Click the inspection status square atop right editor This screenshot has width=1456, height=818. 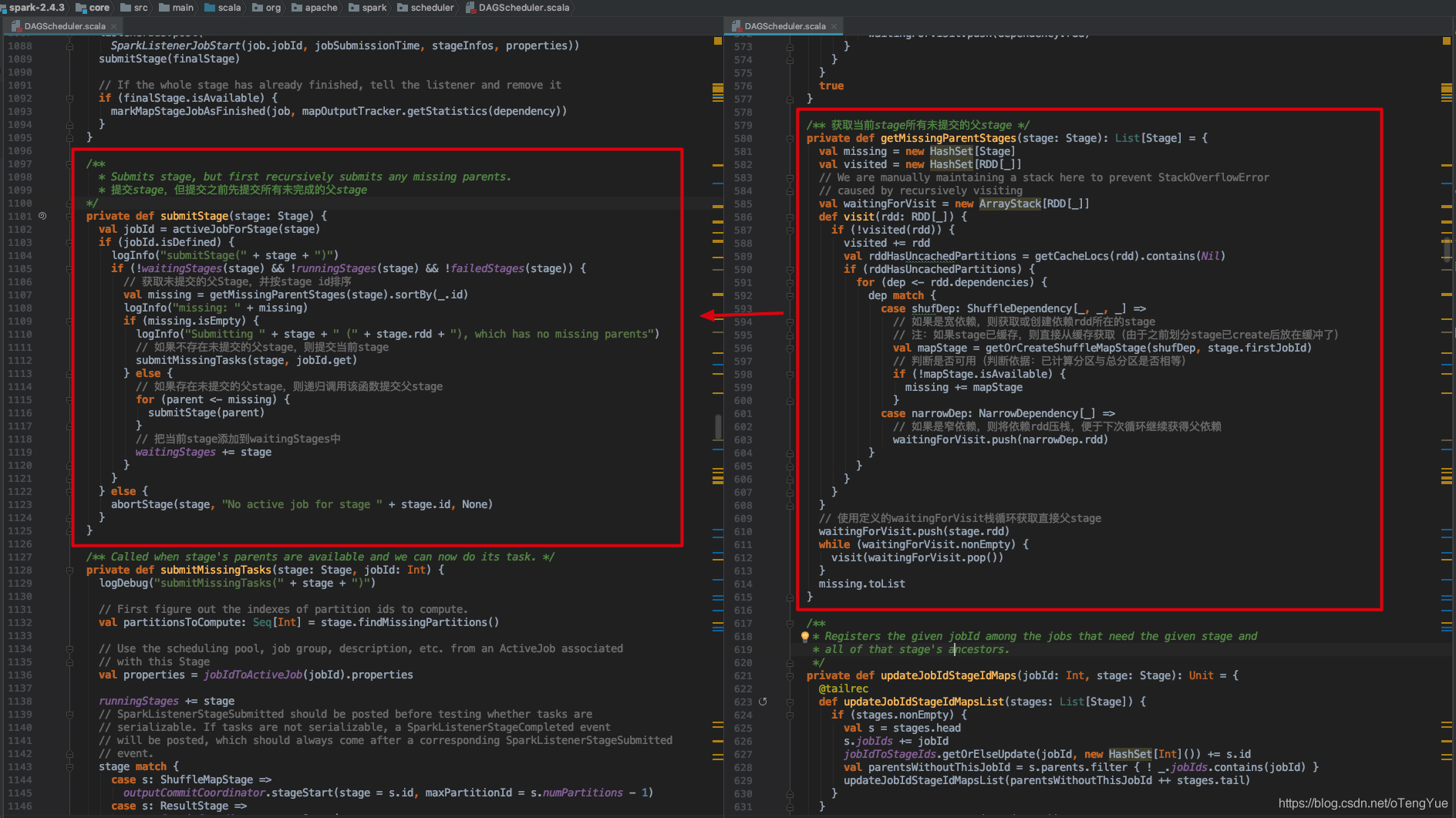pyautogui.click(x=1446, y=41)
